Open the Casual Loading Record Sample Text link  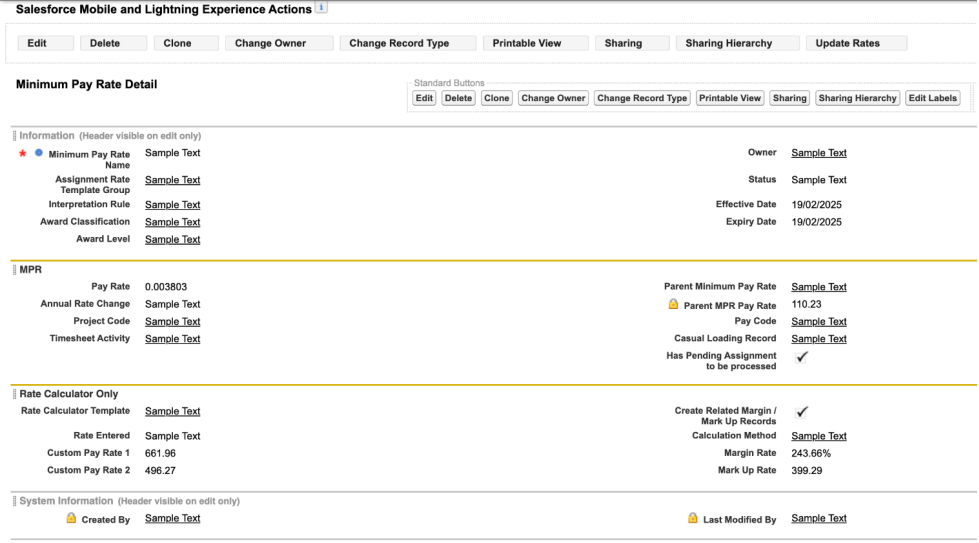click(x=819, y=339)
